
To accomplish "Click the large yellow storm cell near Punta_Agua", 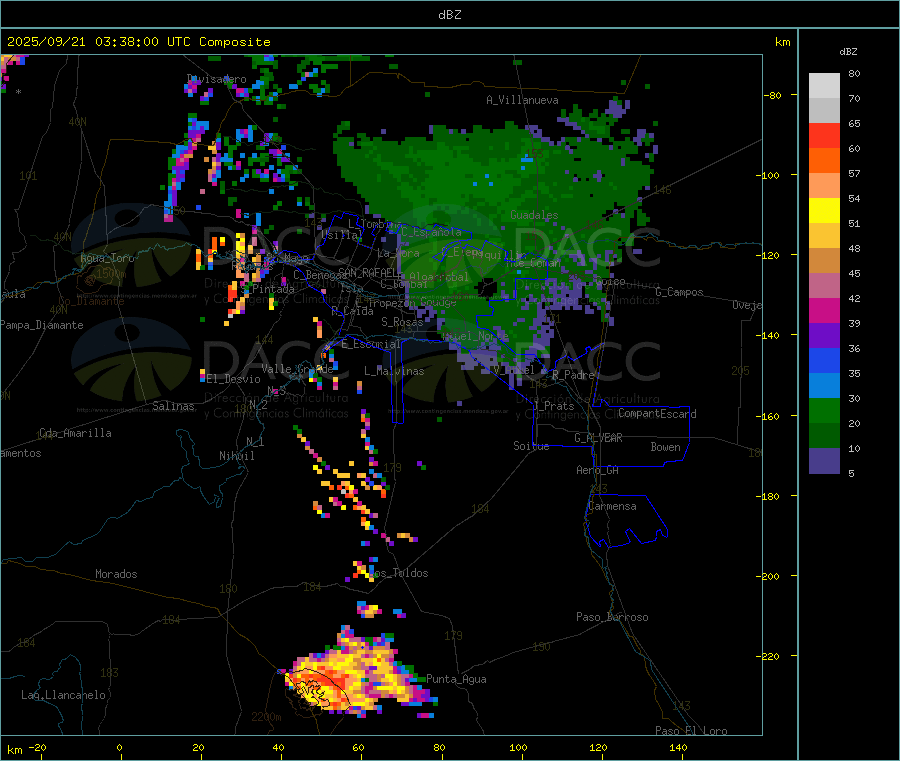I will coord(360,675).
